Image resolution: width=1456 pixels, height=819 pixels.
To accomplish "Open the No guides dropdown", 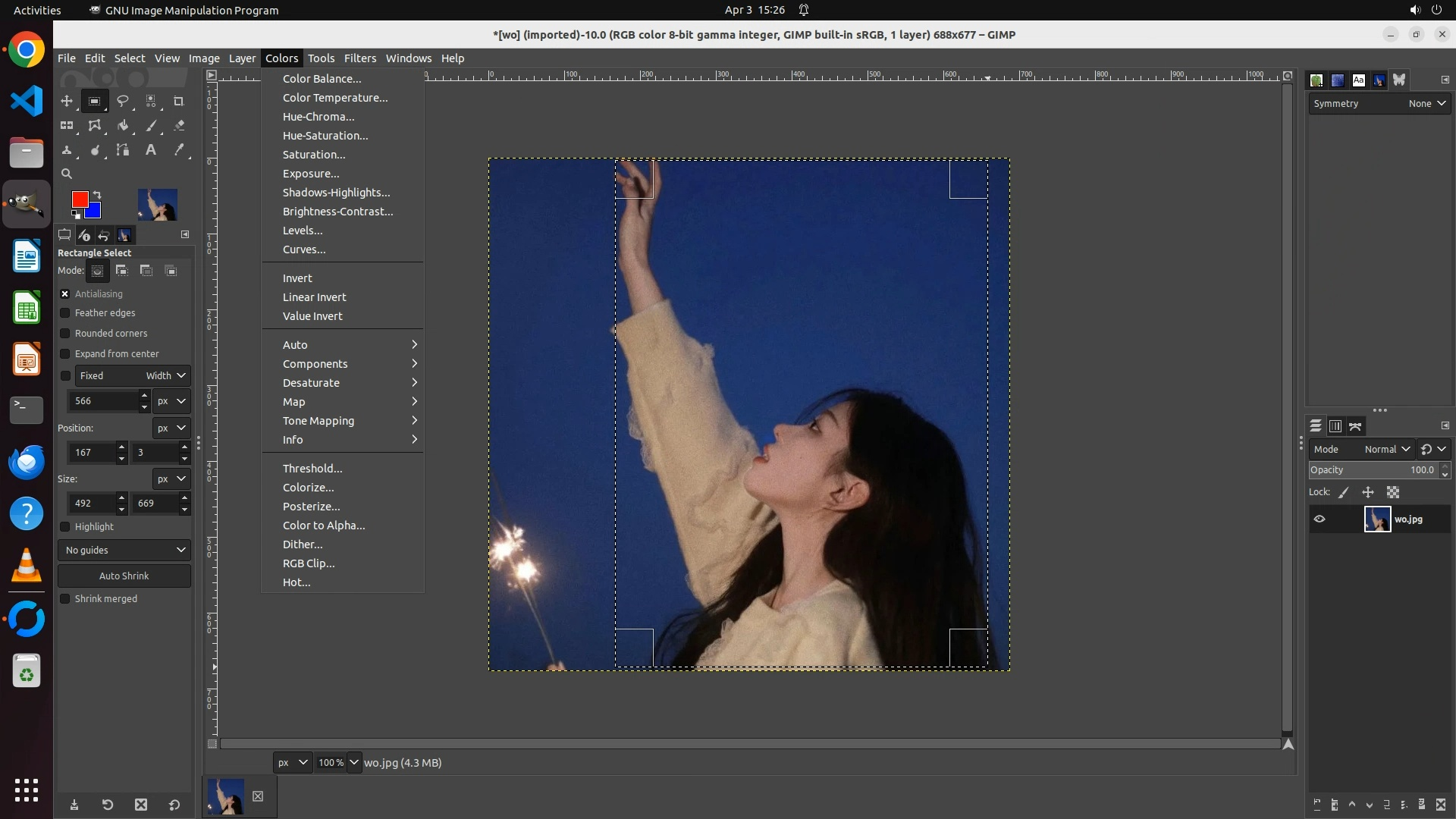I will click(124, 551).
